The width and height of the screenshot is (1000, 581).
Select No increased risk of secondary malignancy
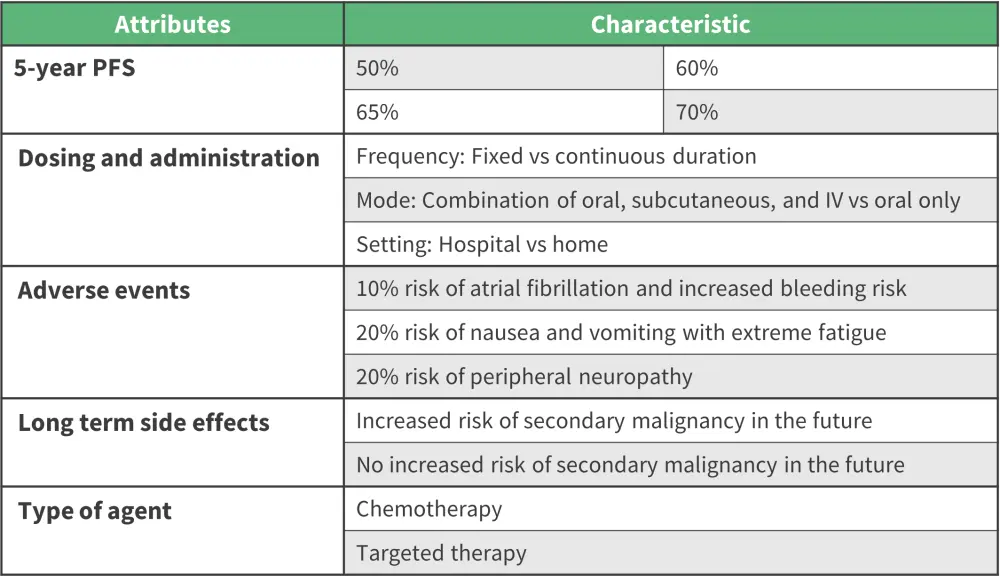tap(630, 465)
